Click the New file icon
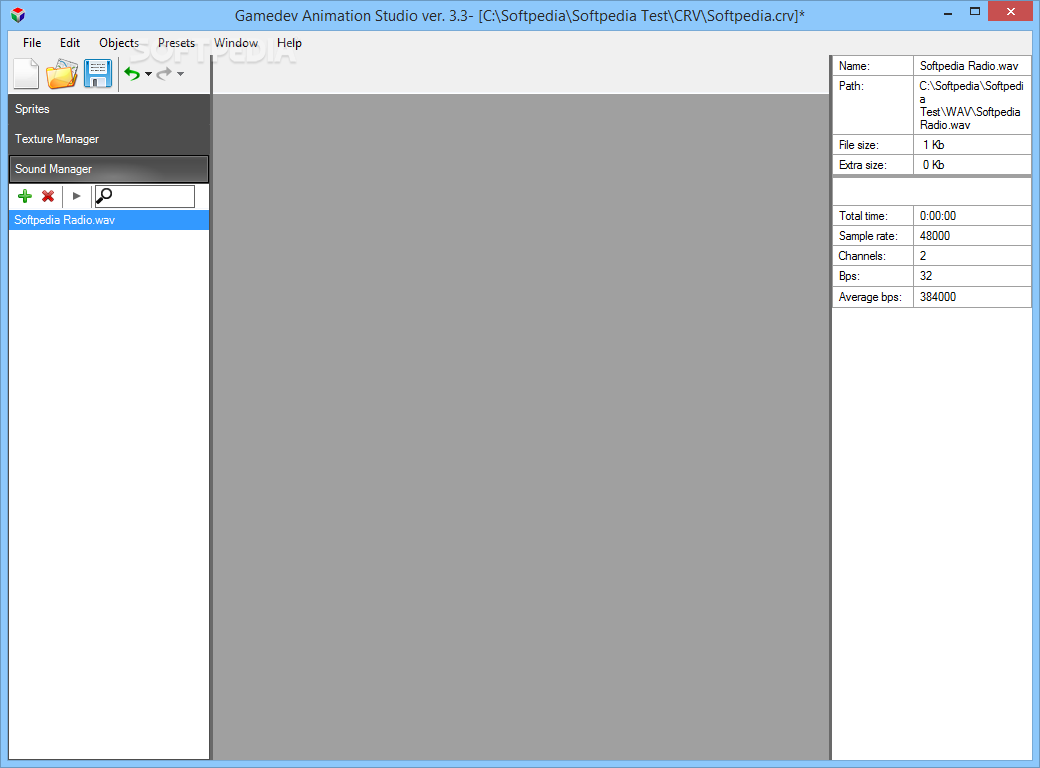The height and width of the screenshot is (768, 1040). click(x=27, y=74)
